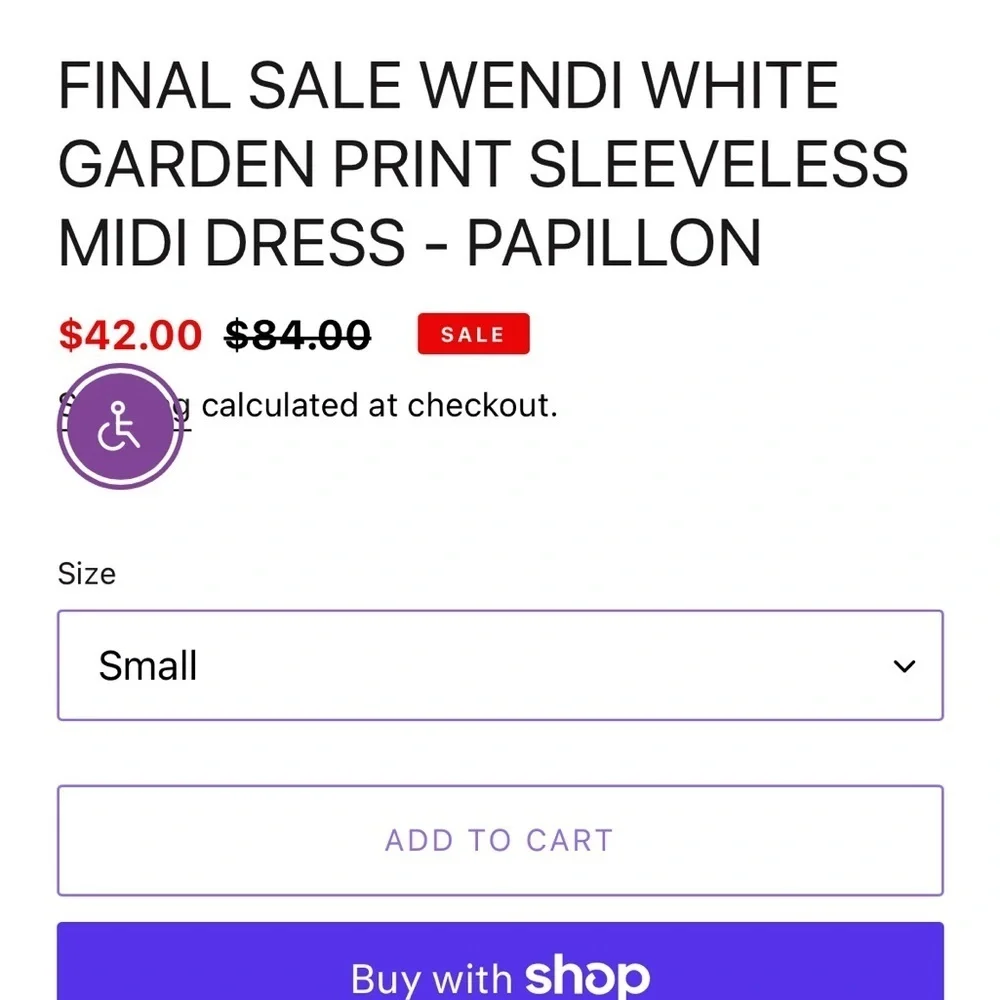Click the 'calculated at checkout' text
This screenshot has height=1000, width=1000.
tap(379, 406)
